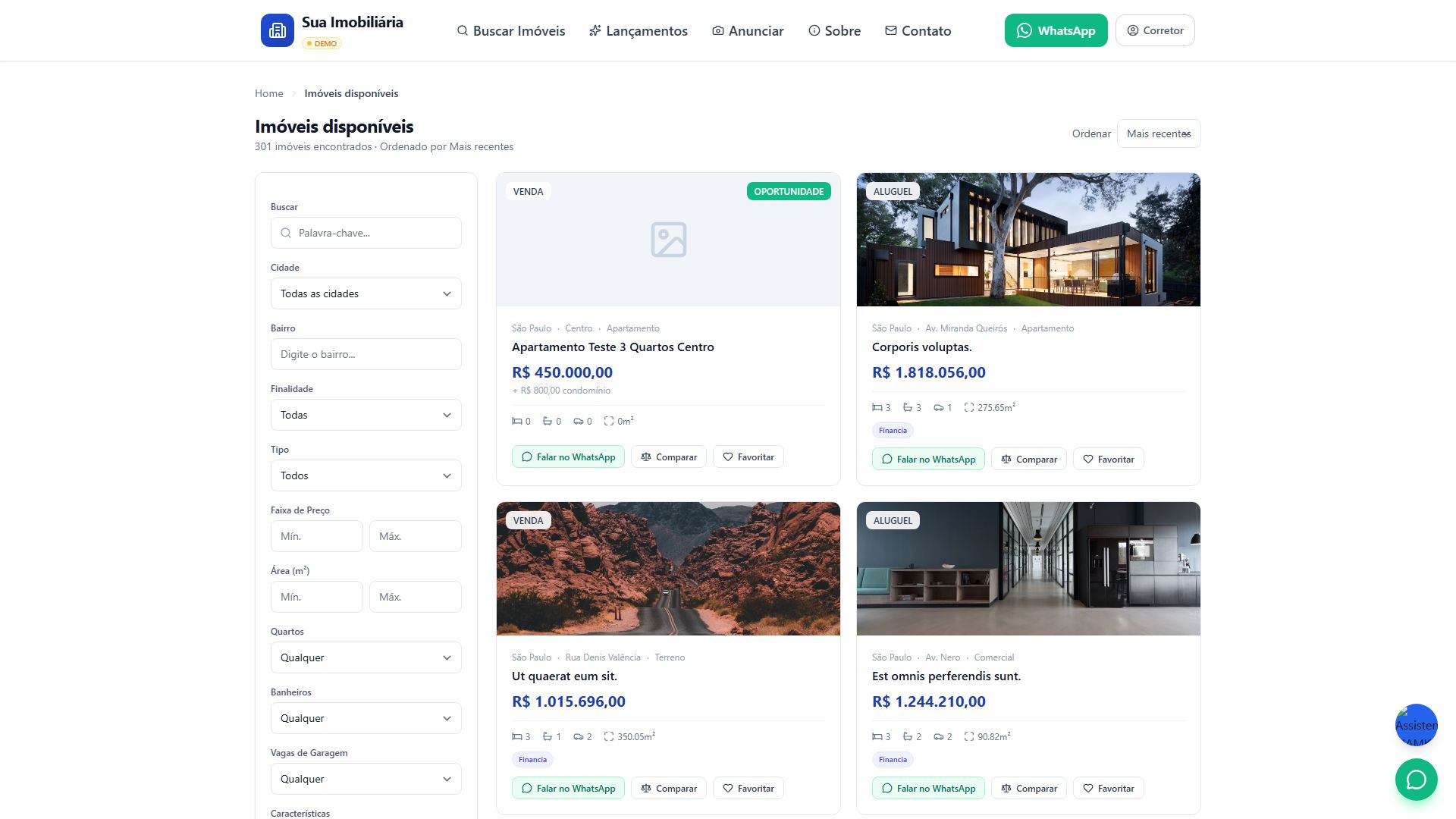Screen dimensions: 1456x819
Task: Click the user icon in Corretor button
Action: pos(1132,30)
